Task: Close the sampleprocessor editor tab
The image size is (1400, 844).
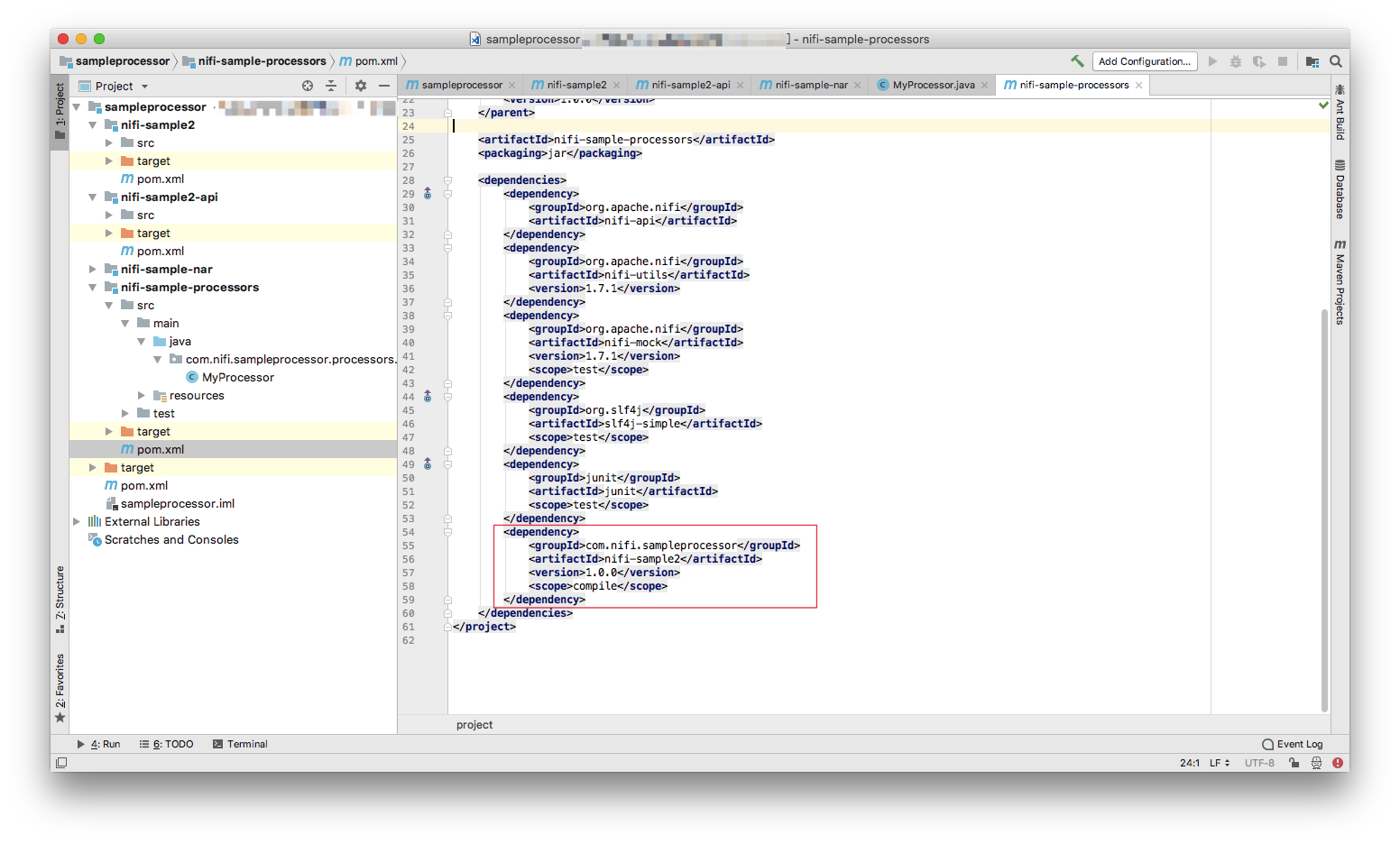Action: click(x=512, y=86)
